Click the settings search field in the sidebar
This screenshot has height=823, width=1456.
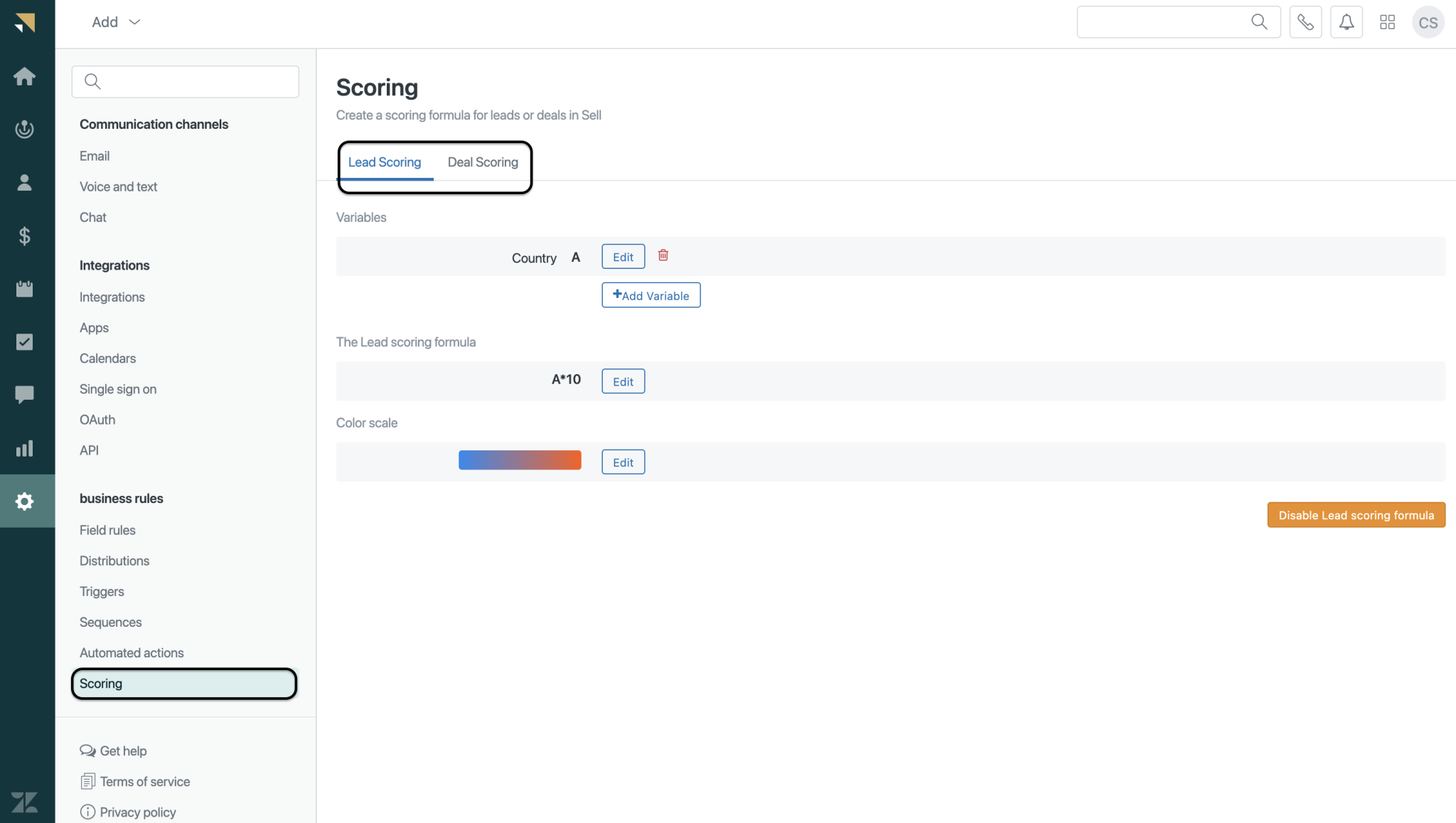coord(185,81)
